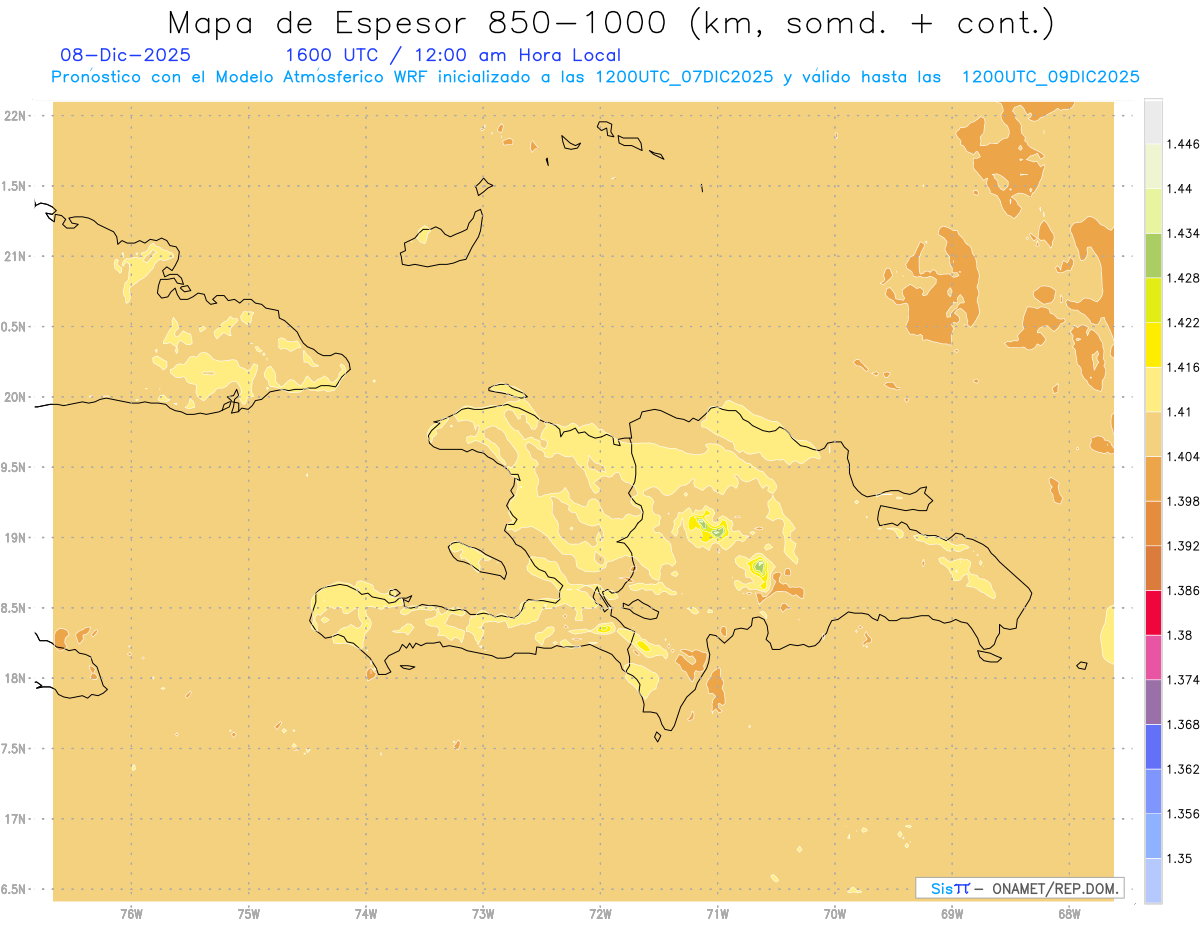Screen dimensions: 1200x927
Task: Select the date text '08-Dic-2025'
Action: click(126, 55)
